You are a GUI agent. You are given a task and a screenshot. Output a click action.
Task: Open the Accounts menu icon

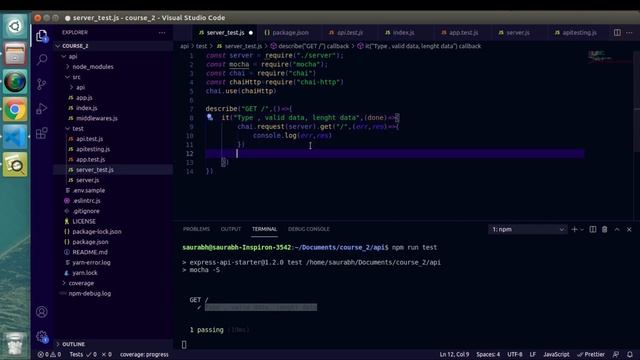[42, 312]
